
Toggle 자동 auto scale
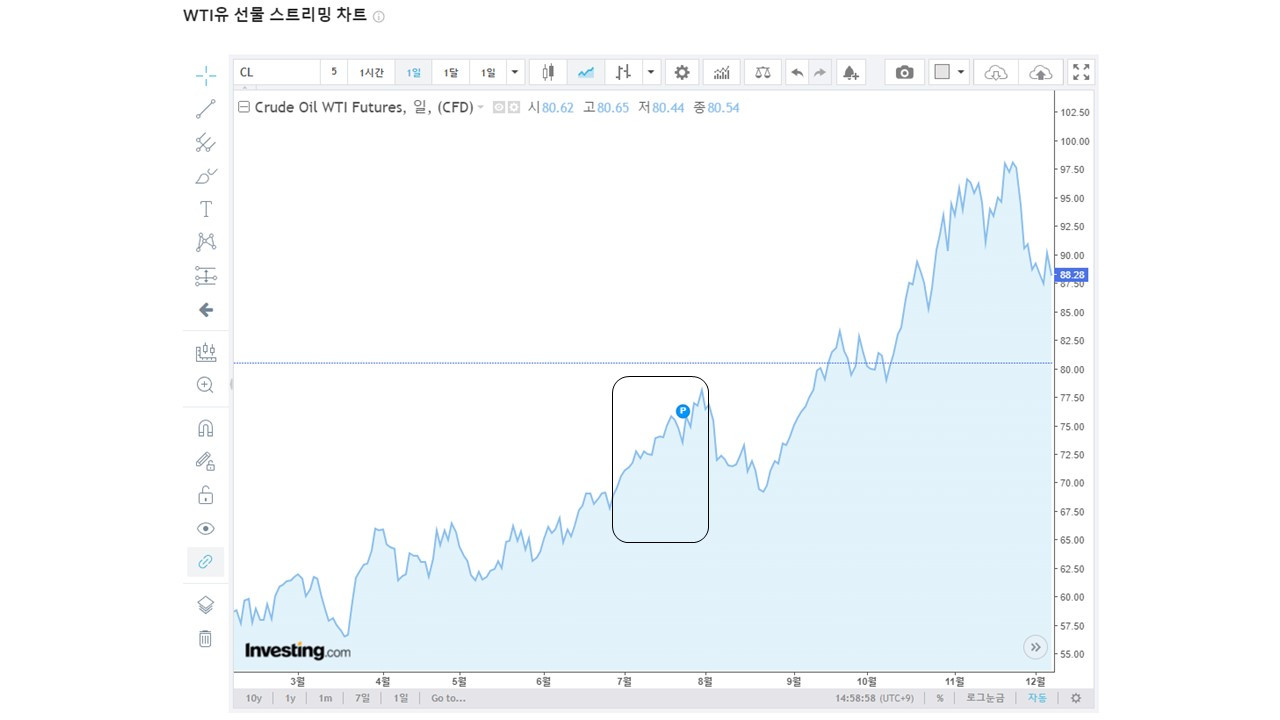(1038, 698)
